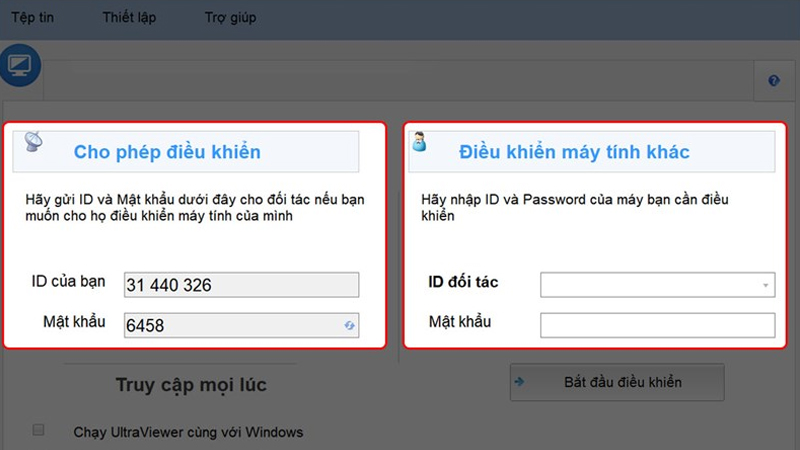Refresh the password using the reload icon
The image size is (800, 450).
(350, 325)
